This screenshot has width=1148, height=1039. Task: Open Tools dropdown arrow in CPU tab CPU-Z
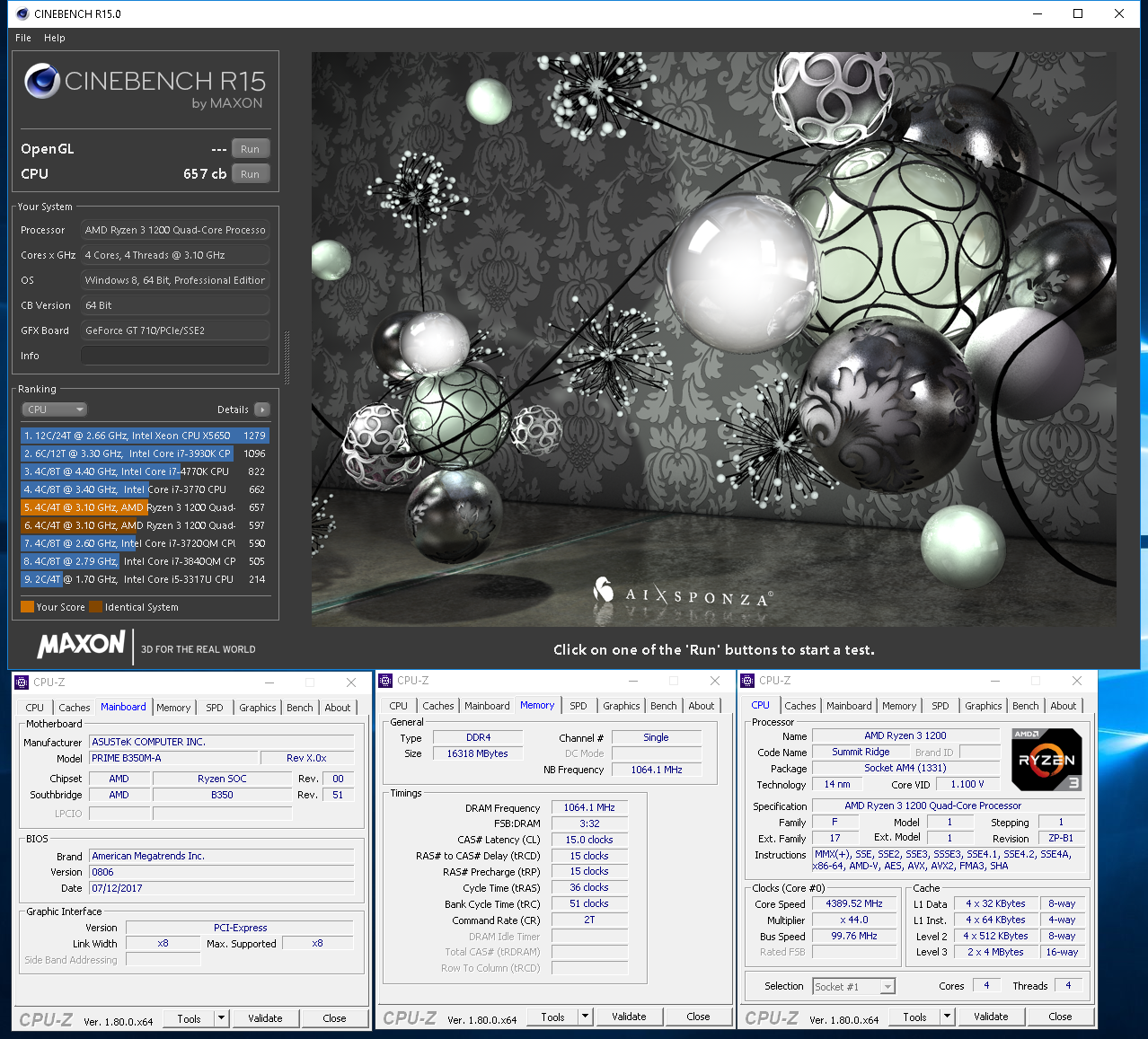[x=947, y=1017]
